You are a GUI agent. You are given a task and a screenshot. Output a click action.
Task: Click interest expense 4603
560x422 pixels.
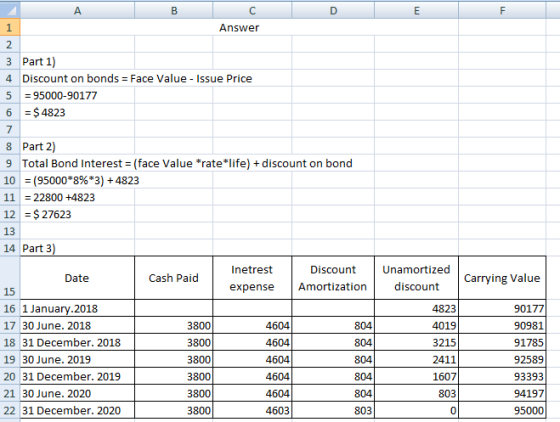pos(252,410)
